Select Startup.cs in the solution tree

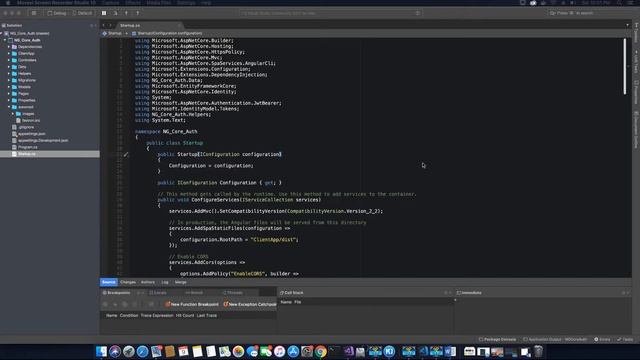[x=50, y=154]
